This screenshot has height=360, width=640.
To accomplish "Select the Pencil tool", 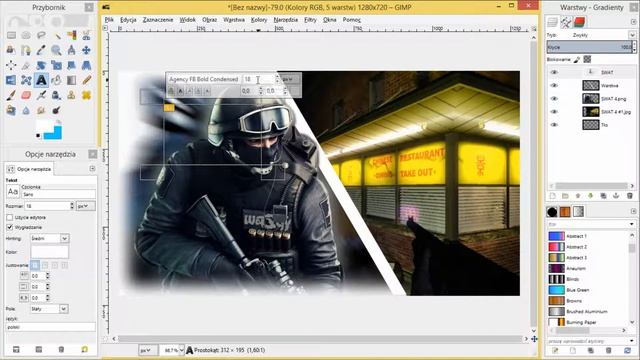I will [86, 80].
